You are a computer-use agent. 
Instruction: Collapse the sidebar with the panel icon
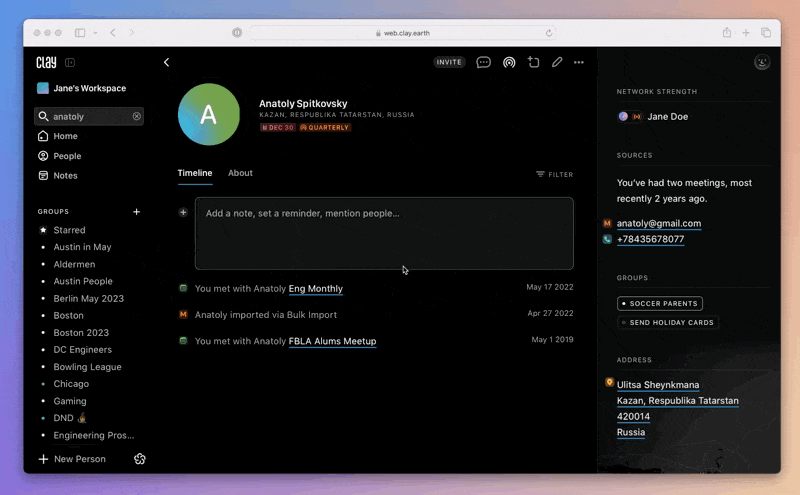(x=70, y=62)
